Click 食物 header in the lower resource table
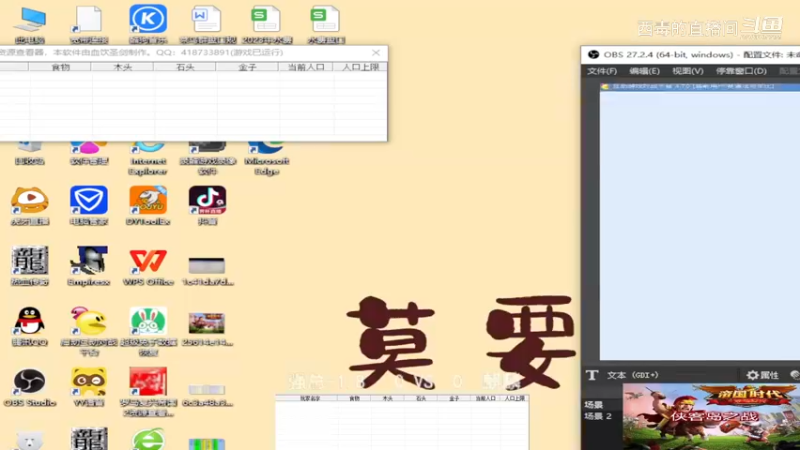Viewport: 800px width, 450px height. (x=354, y=398)
